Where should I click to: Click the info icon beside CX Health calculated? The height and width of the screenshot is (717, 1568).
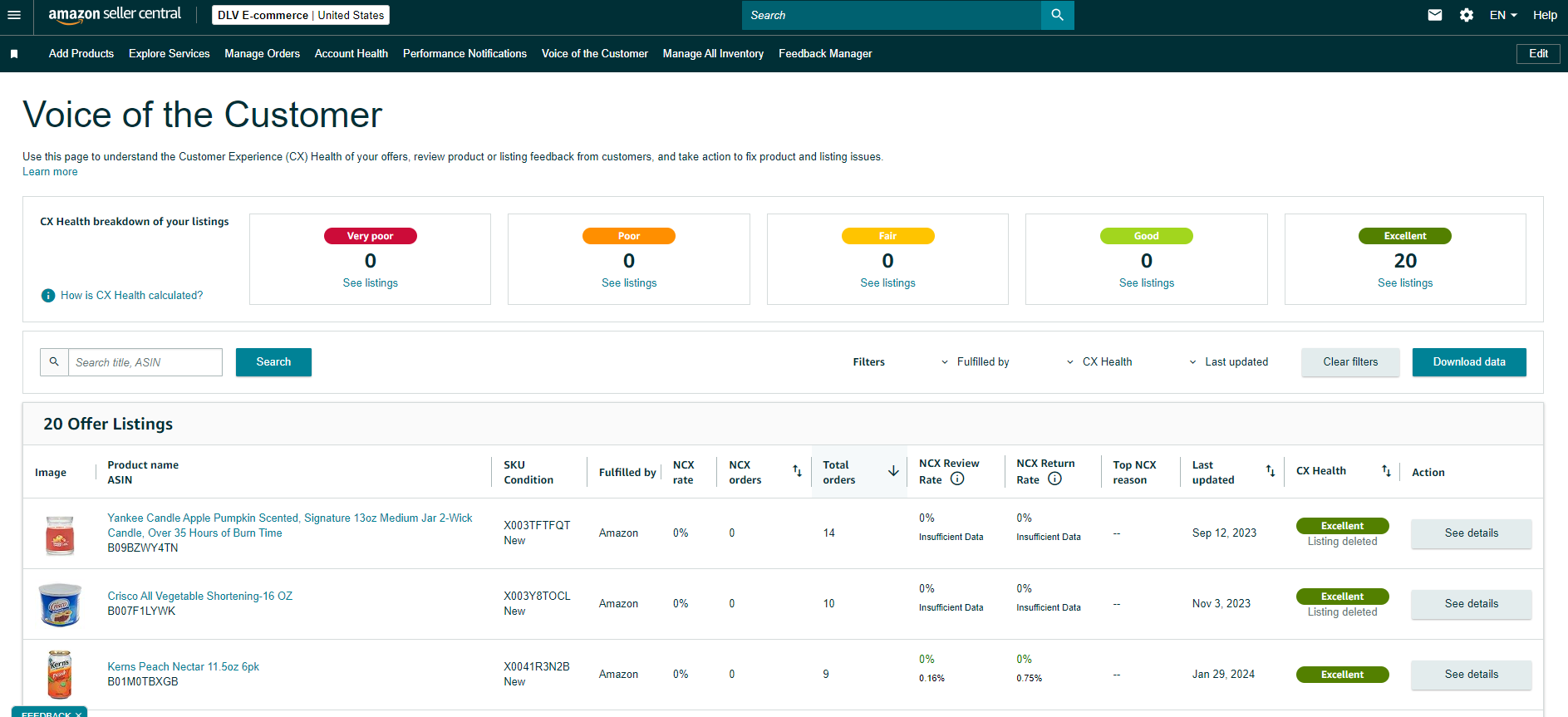(48, 296)
